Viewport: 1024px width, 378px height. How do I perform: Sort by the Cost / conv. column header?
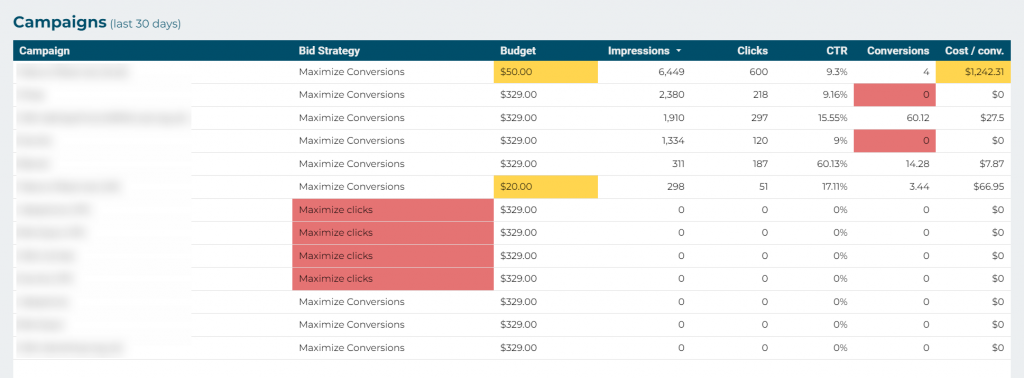pyautogui.click(x=974, y=50)
